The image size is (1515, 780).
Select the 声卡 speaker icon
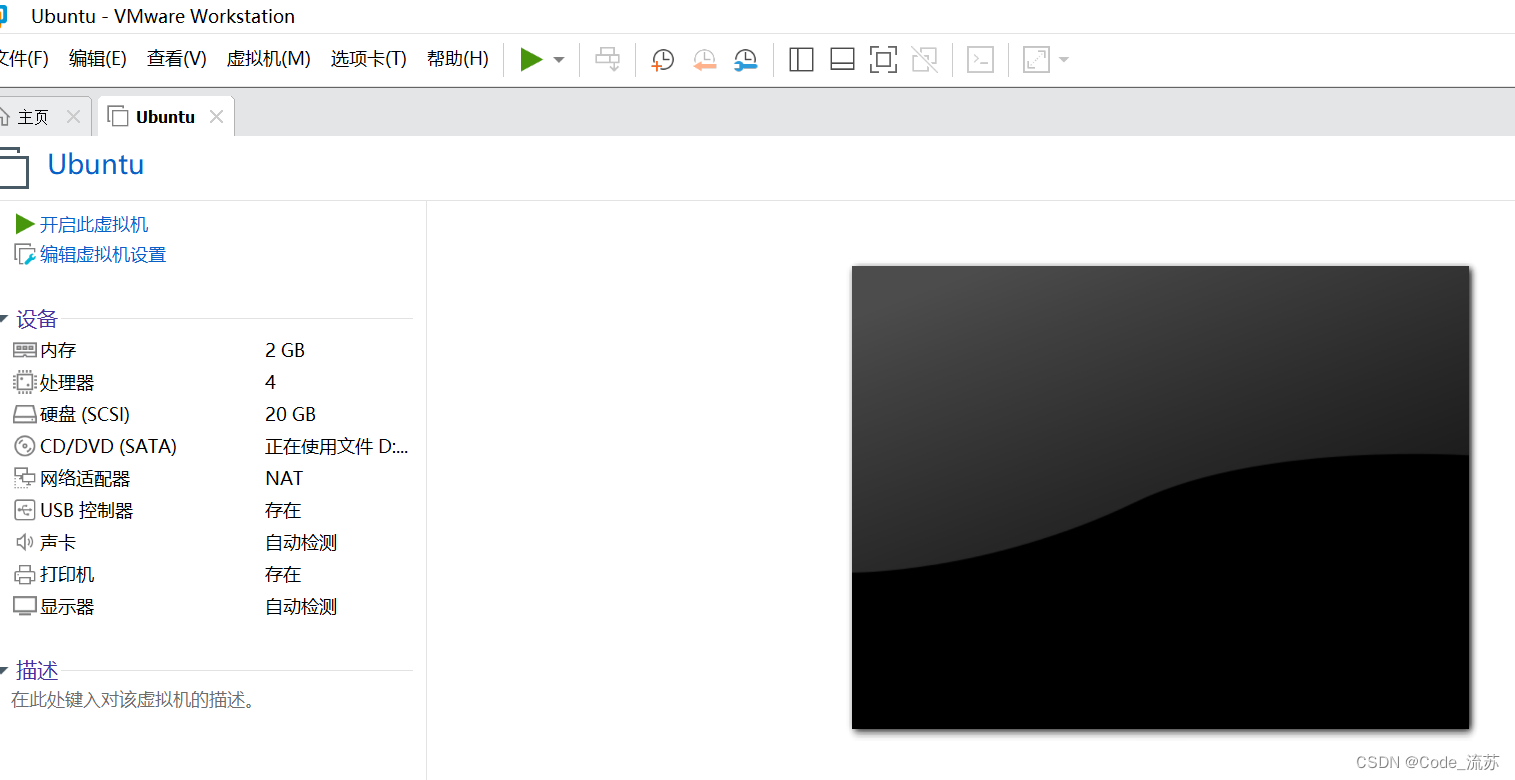pos(24,542)
